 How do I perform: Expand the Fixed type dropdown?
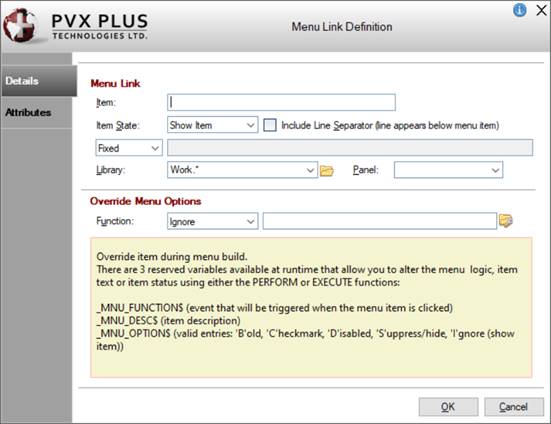click(x=129, y=148)
